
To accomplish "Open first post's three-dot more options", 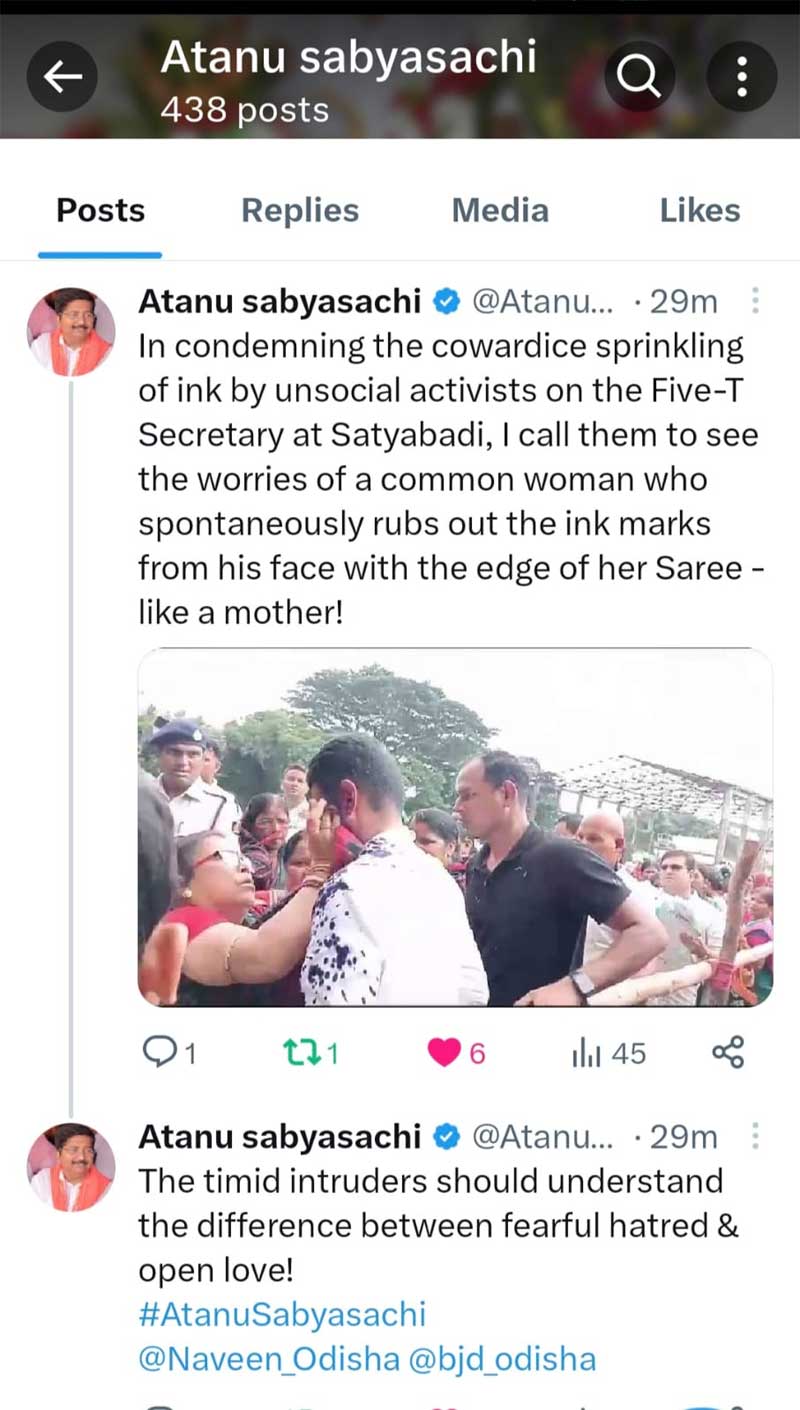I will (755, 300).
